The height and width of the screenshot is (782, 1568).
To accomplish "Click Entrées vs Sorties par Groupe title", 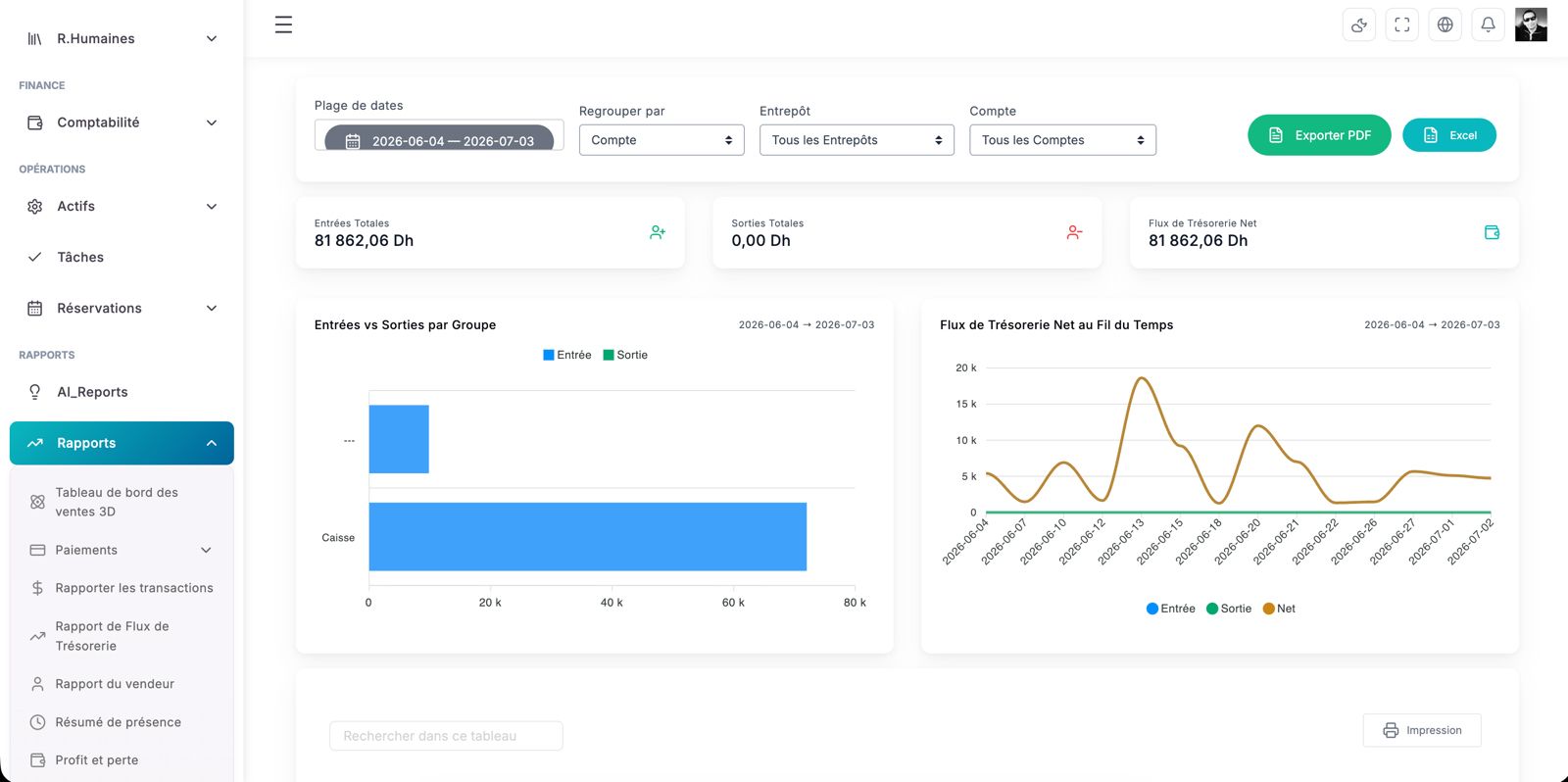I will [405, 325].
